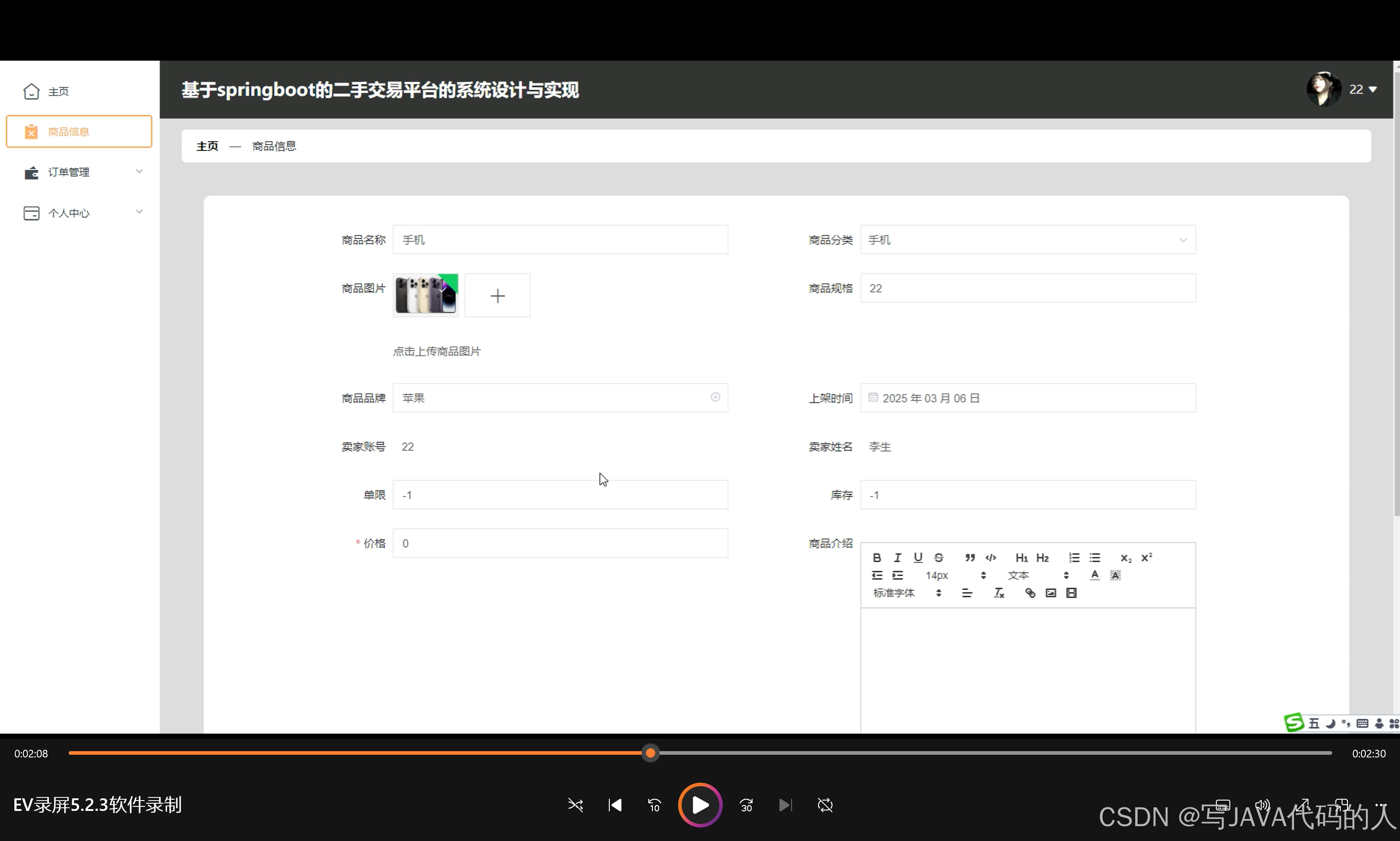The image size is (1400, 841).
Task: Open the 上架时间 date picker
Action: (x=1027, y=398)
